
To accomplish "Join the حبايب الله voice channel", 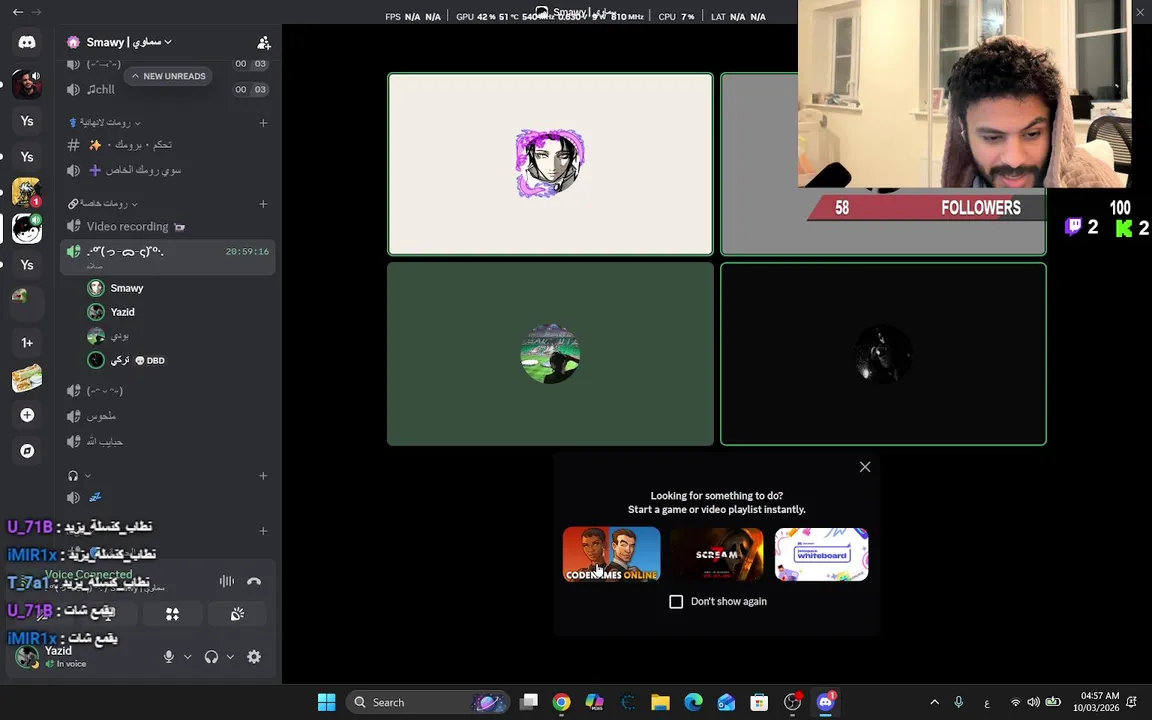I will point(168,442).
